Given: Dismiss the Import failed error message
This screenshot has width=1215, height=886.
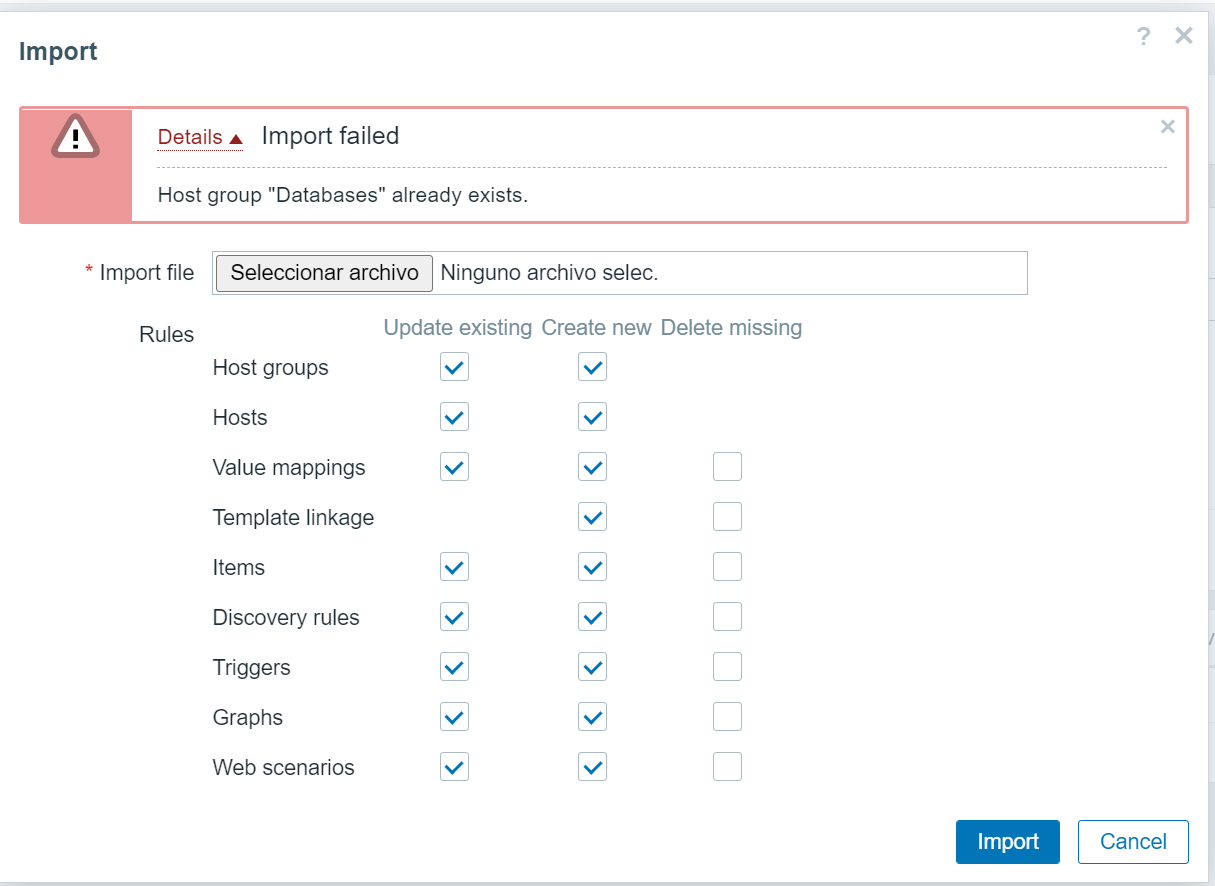Looking at the screenshot, I should tap(1167, 127).
